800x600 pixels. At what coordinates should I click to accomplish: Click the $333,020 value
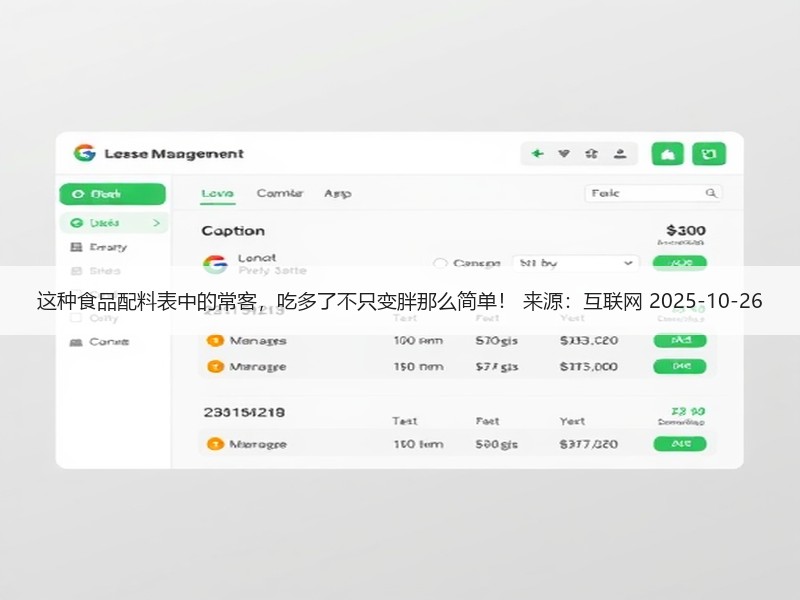point(589,340)
